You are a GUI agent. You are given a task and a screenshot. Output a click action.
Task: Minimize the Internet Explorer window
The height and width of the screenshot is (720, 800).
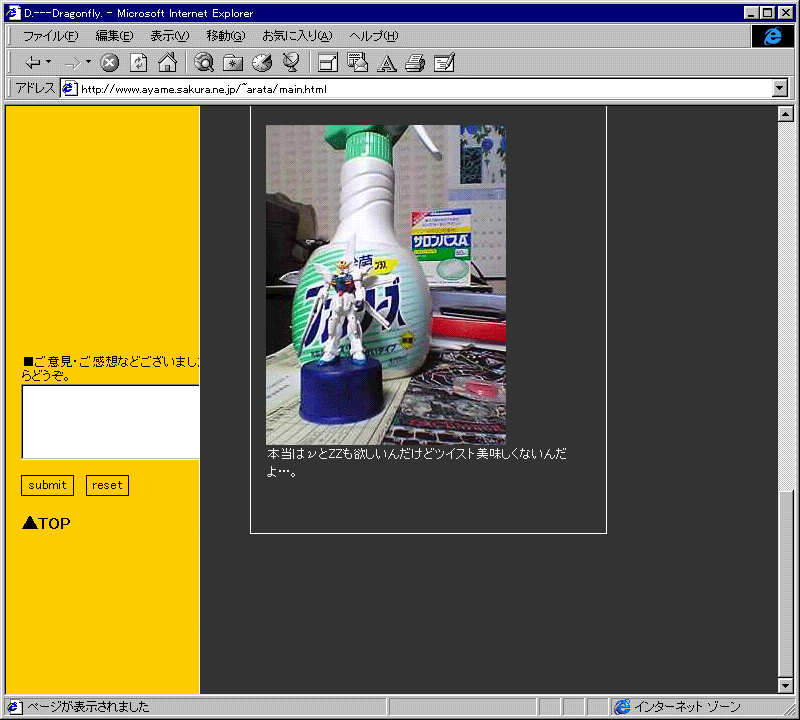(x=751, y=13)
